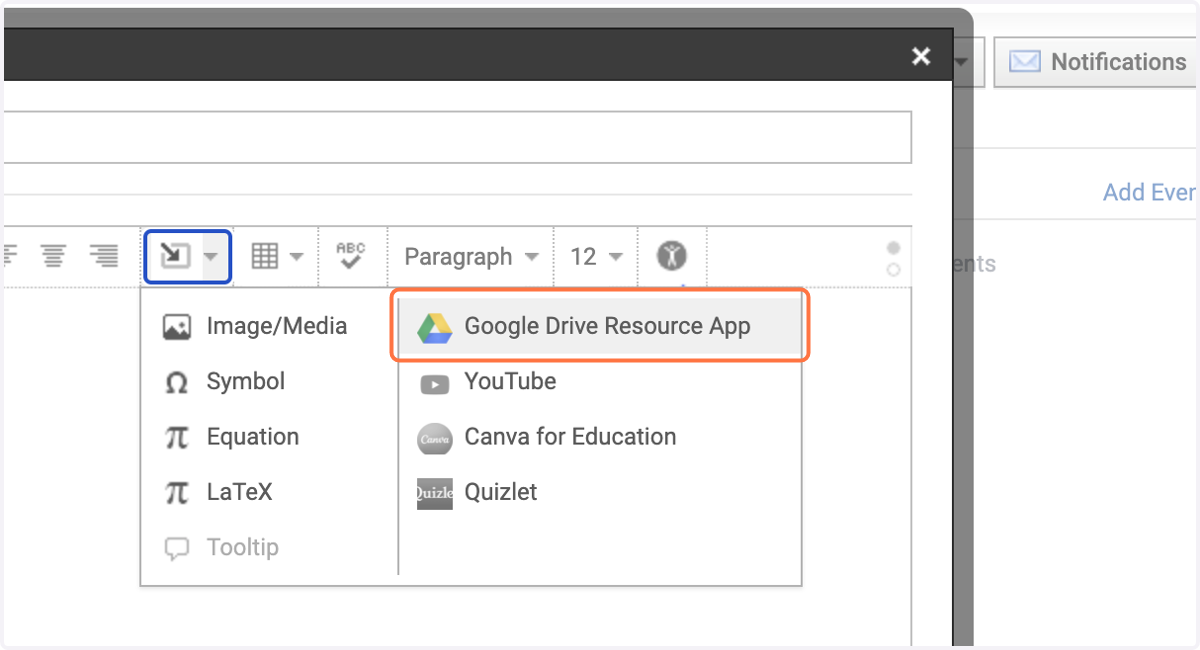This screenshot has width=1200, height=650.
Task: Click the editor toggle dots on toolbar right
Action: [894, 258]
